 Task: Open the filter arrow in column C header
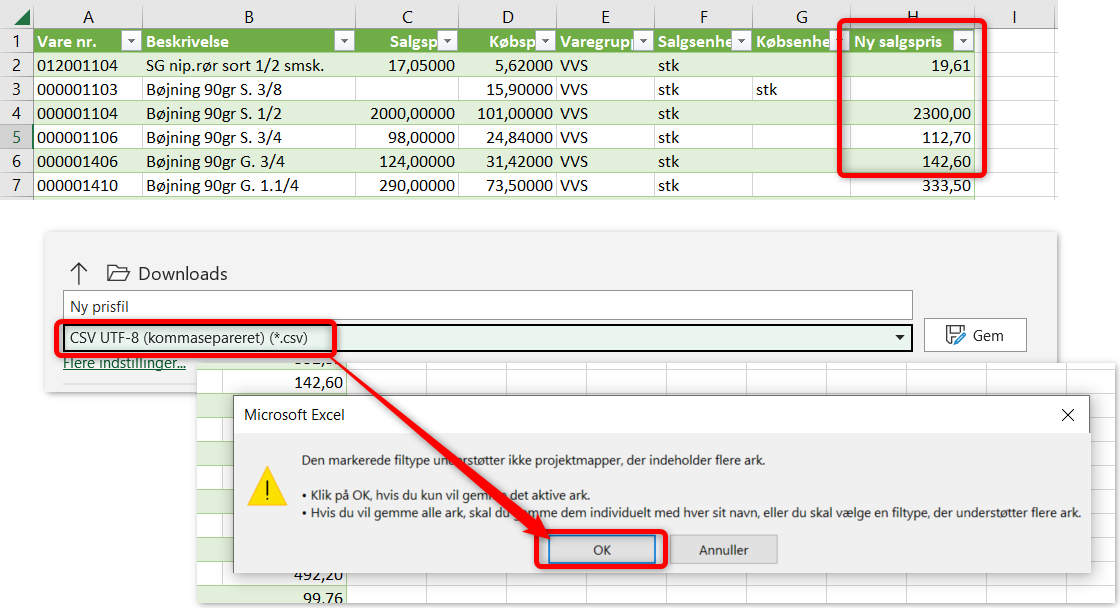click(x=447, y=41)
